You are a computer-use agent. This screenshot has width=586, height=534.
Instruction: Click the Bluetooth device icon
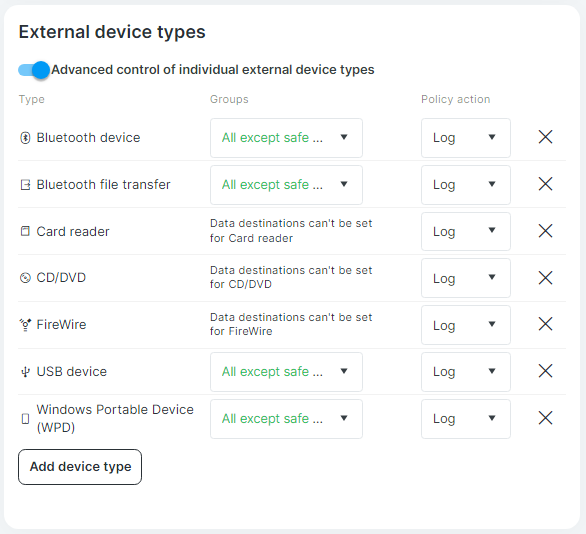coord(25,138)
